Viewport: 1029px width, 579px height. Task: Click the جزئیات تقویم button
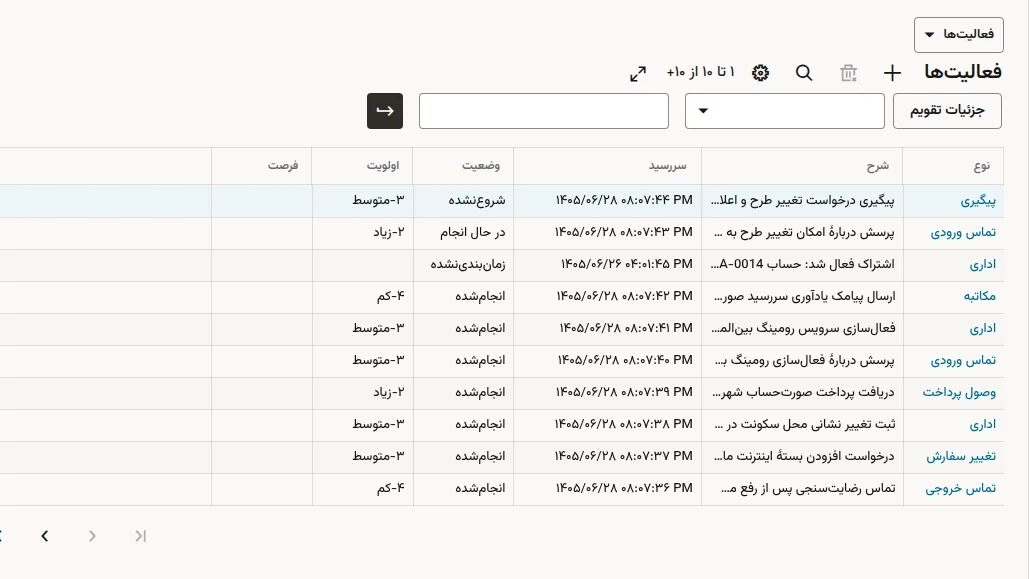(x=947, y=111)
